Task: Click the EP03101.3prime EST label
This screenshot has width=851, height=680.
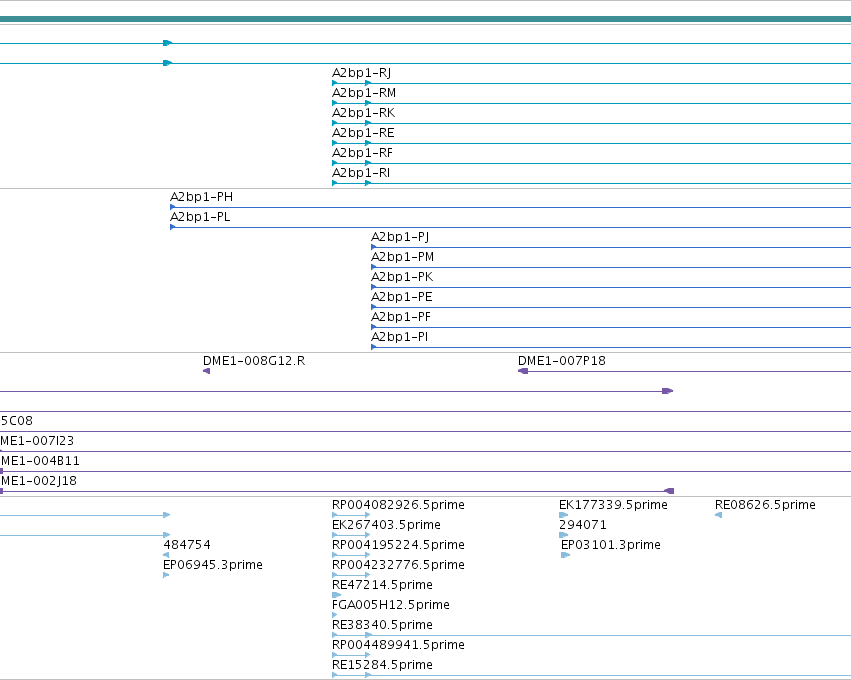Action: pos(611,545)
